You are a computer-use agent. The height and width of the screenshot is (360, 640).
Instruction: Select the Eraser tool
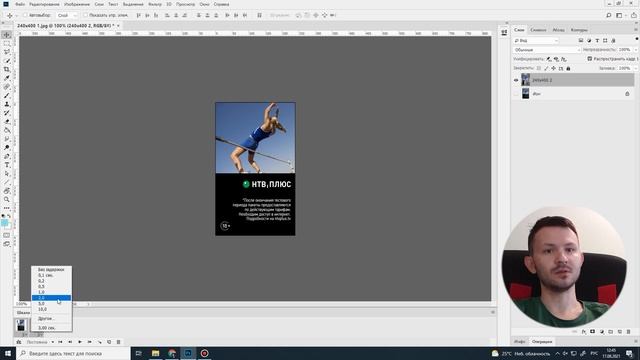point(7,122)
